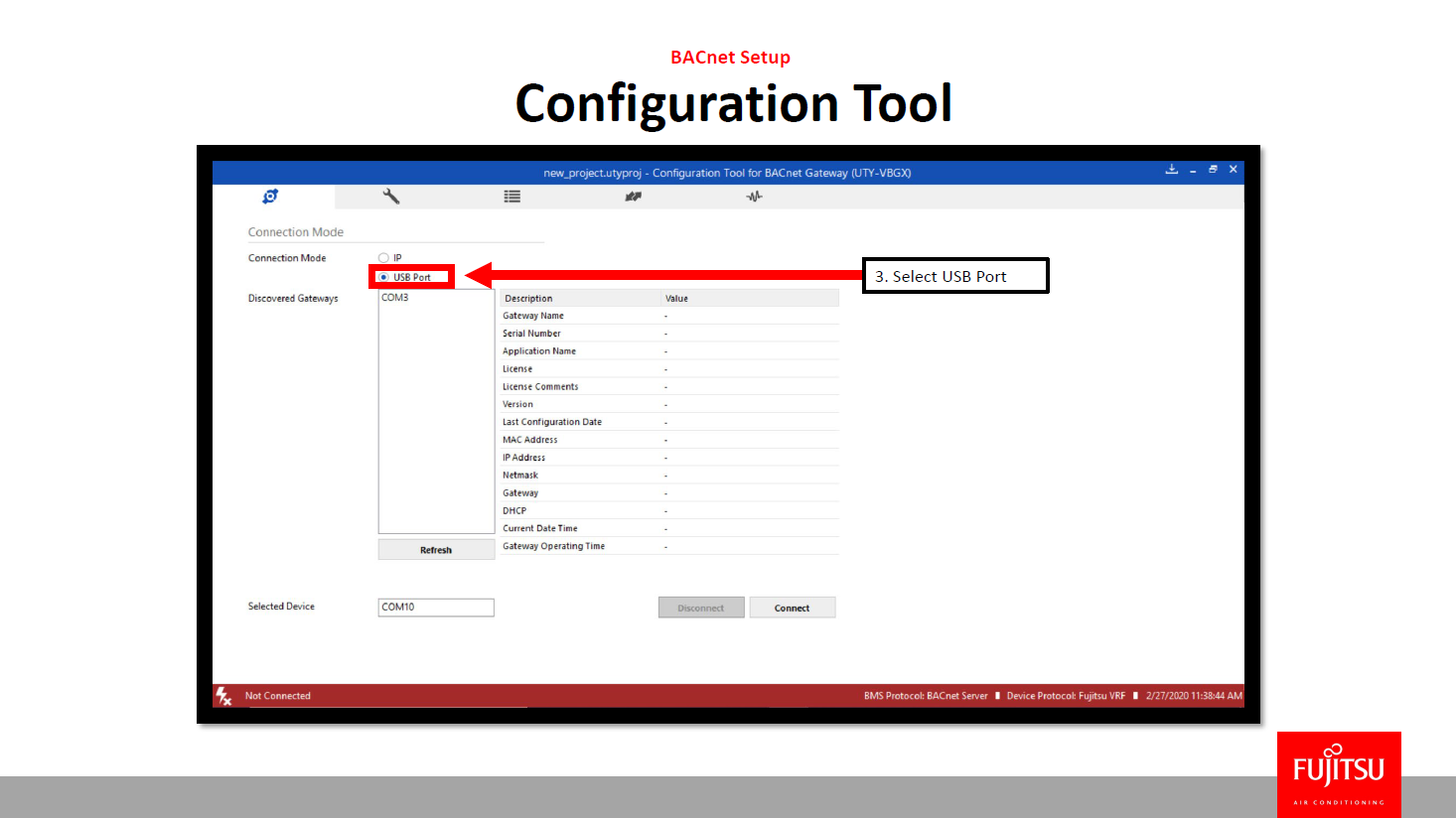1456x818 pixels.
Task: Click the disconnected plug status icon
Action: pyautogui.click(x=224, y=696)
